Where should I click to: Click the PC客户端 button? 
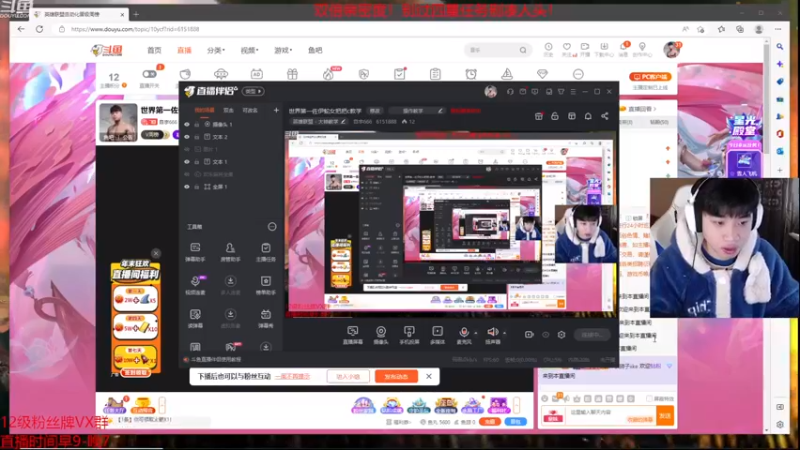point(650,77)
